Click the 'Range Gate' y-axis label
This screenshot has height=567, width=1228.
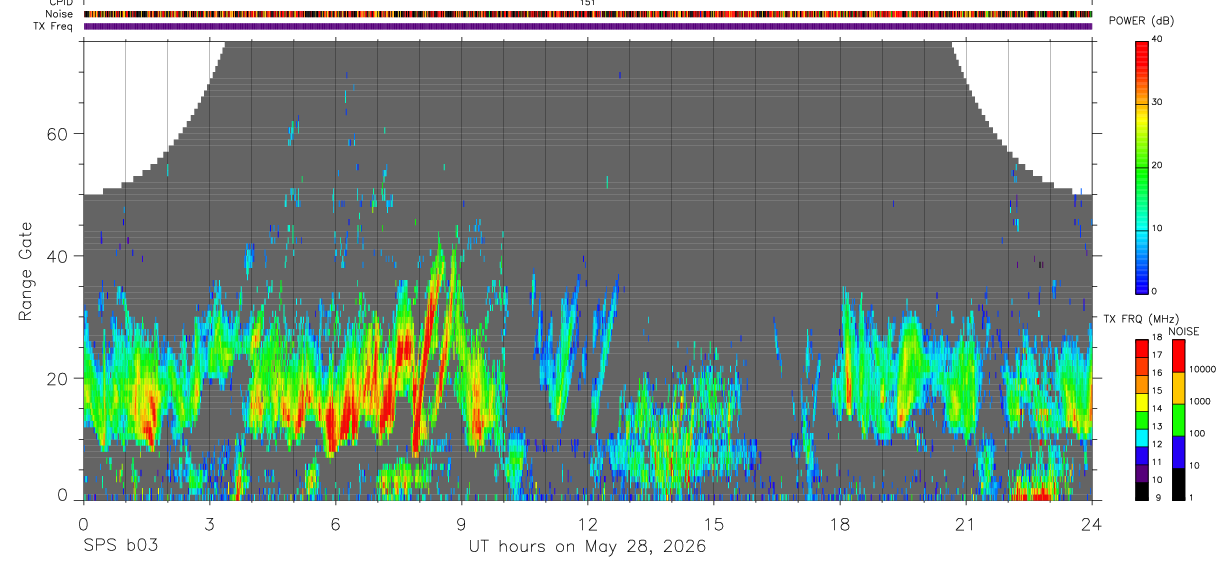pos(25,272)
